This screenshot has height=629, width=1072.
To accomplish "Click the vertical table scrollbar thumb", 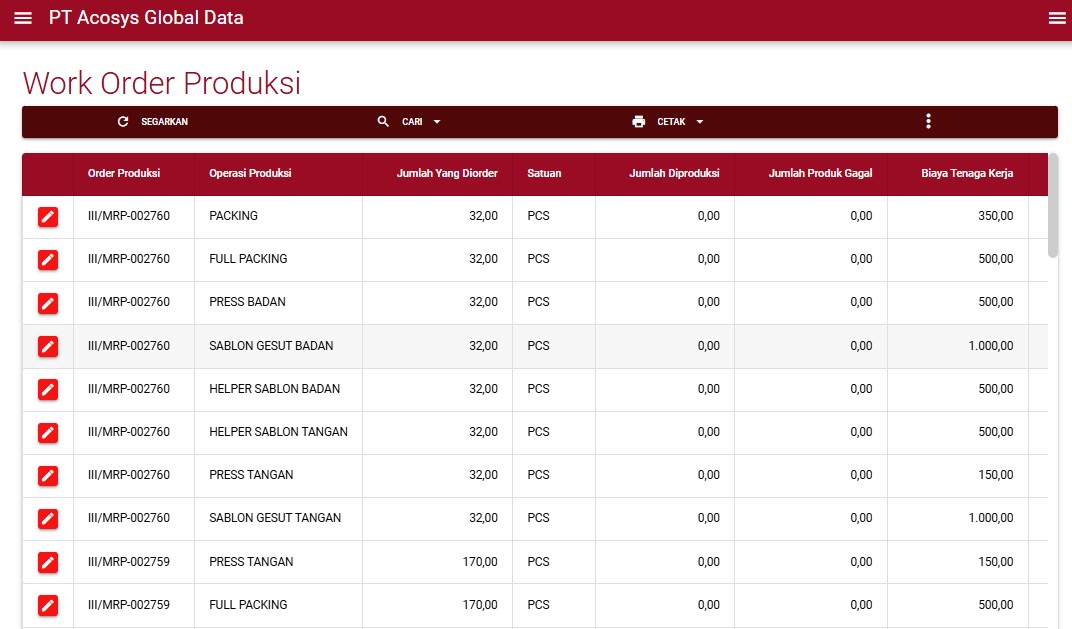I will tap(1053, 205).
